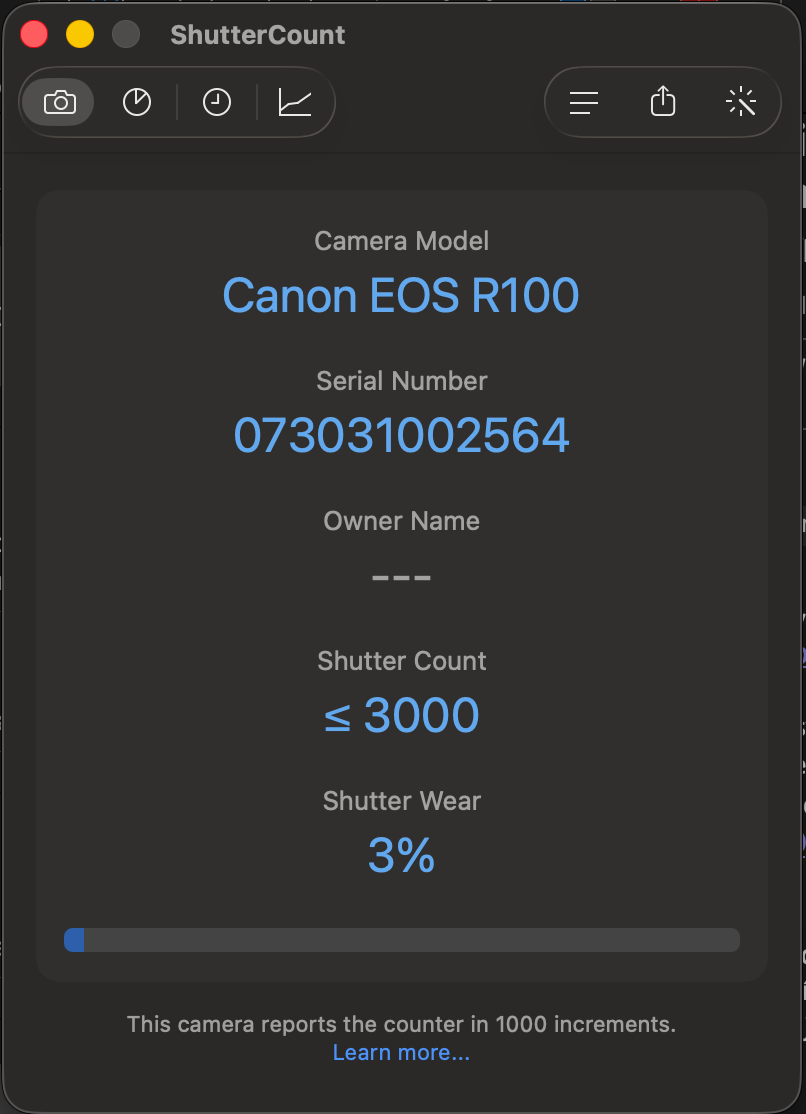Click the Canon EOS R100 model name
806x1114 pixels.
[x=401, y=296]
